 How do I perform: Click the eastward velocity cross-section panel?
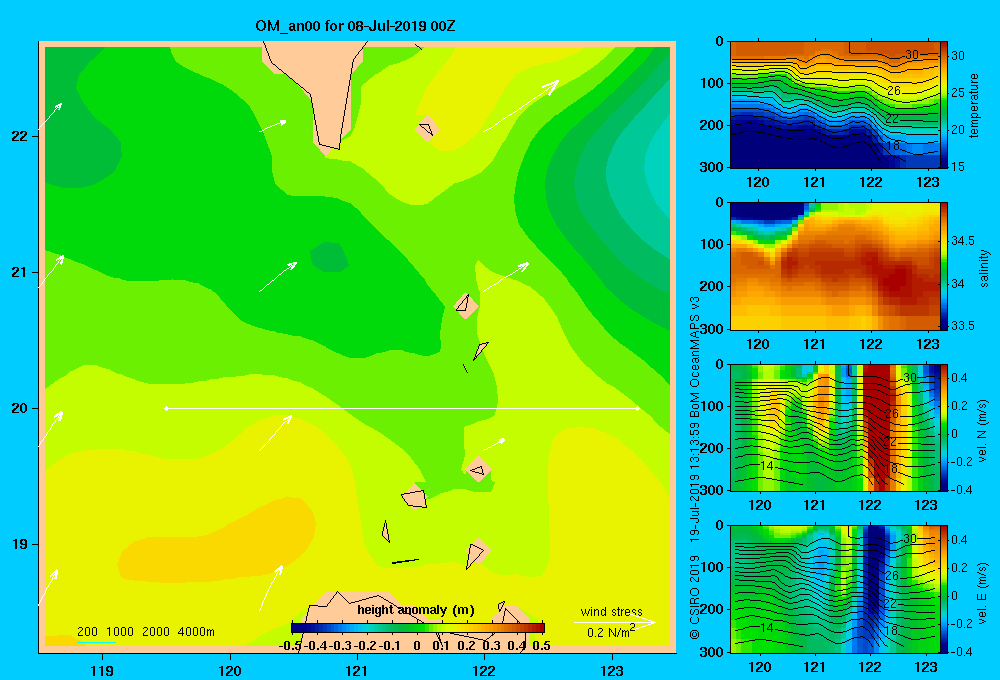834,588
